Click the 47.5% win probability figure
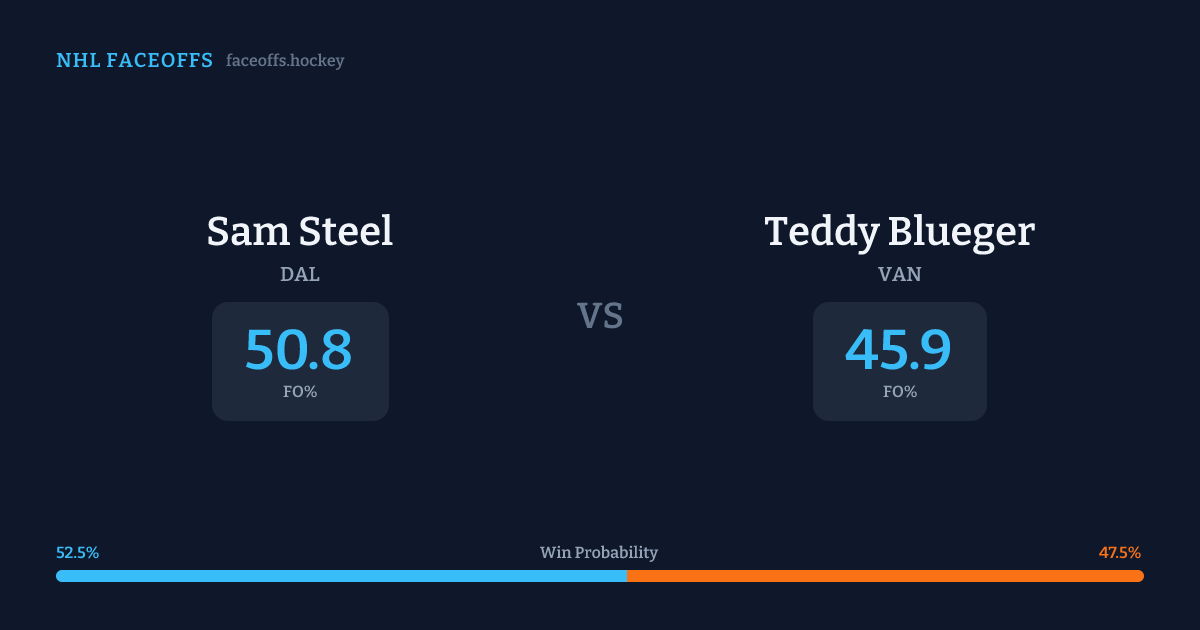The width and height of the screenshot is (1200, 630). [1120, 553]
